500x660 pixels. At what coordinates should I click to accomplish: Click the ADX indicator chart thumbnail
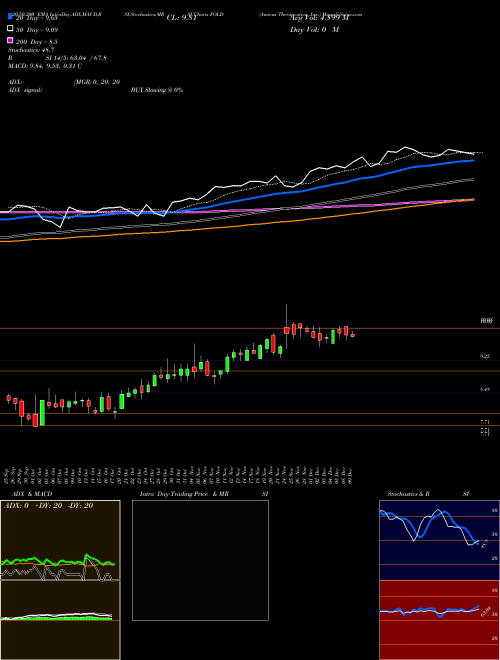[x=60, y=540]
